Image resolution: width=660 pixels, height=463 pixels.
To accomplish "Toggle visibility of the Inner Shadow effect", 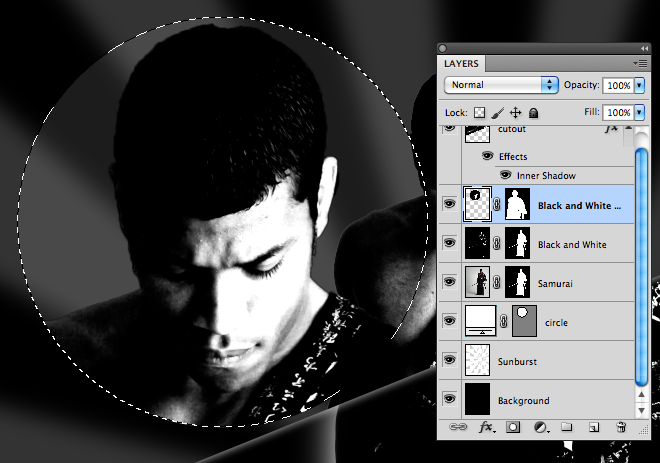I will [506, 175].
